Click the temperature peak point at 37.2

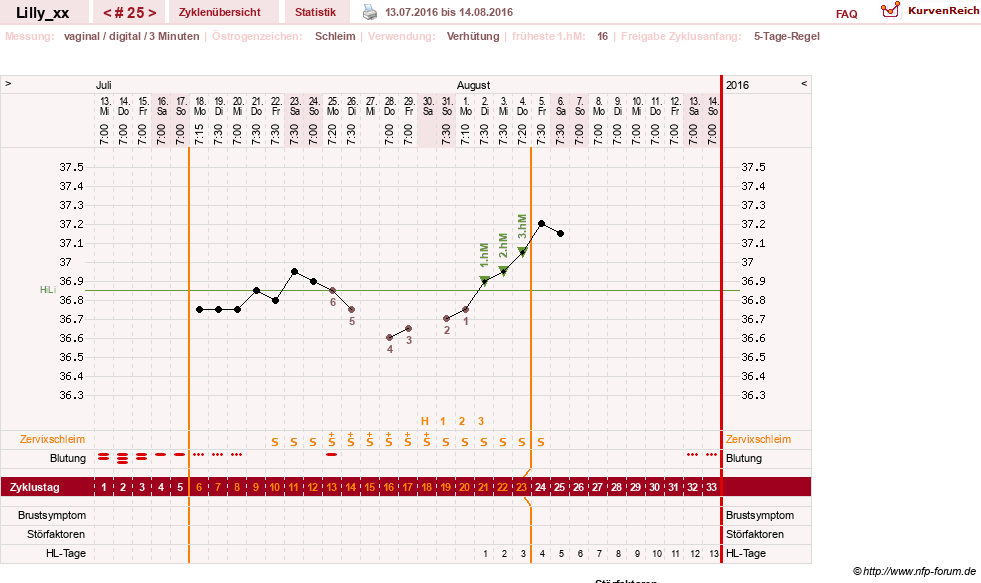coord(542,223)
